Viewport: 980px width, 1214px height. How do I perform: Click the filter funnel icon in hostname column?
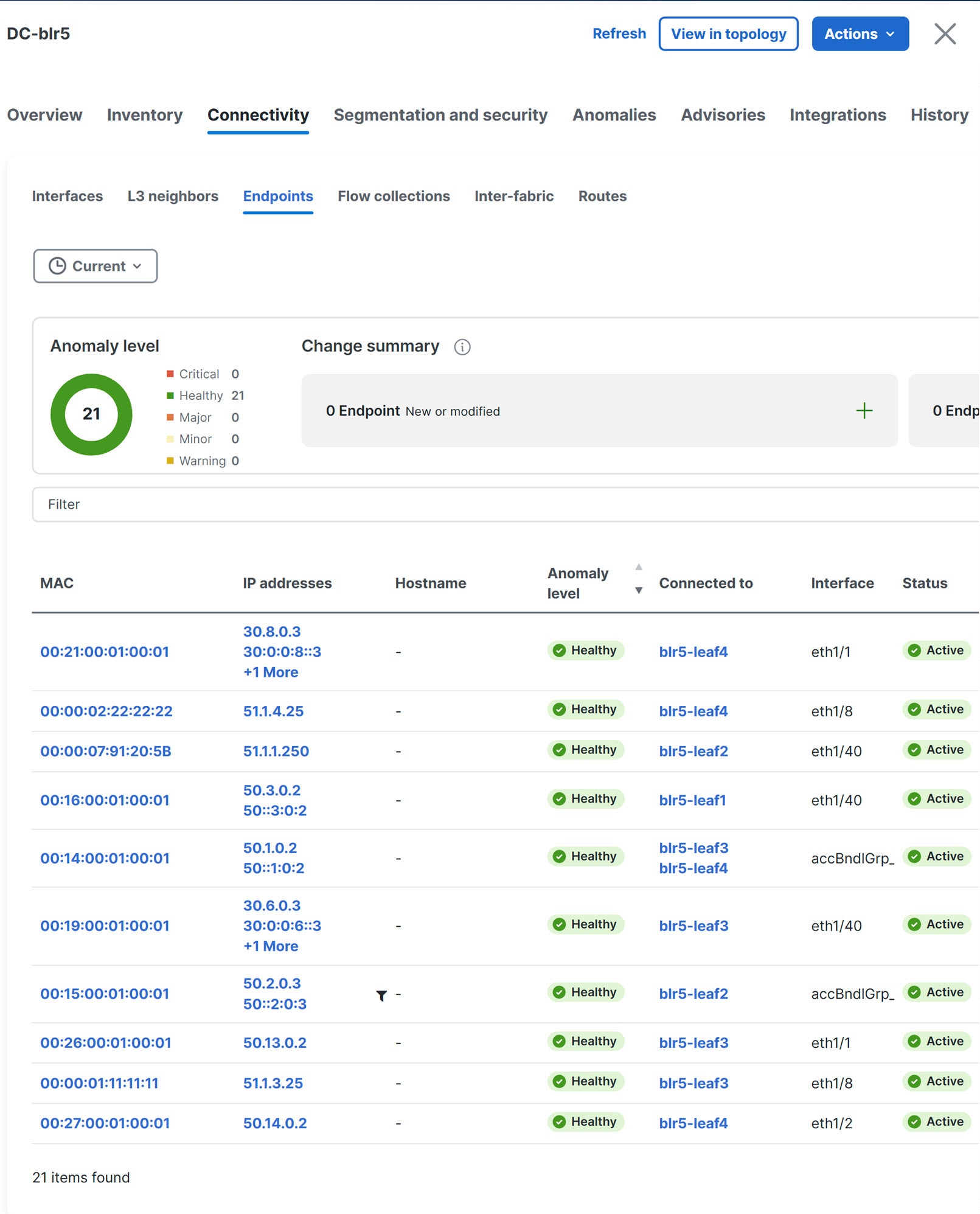click(x=381, y=996)
